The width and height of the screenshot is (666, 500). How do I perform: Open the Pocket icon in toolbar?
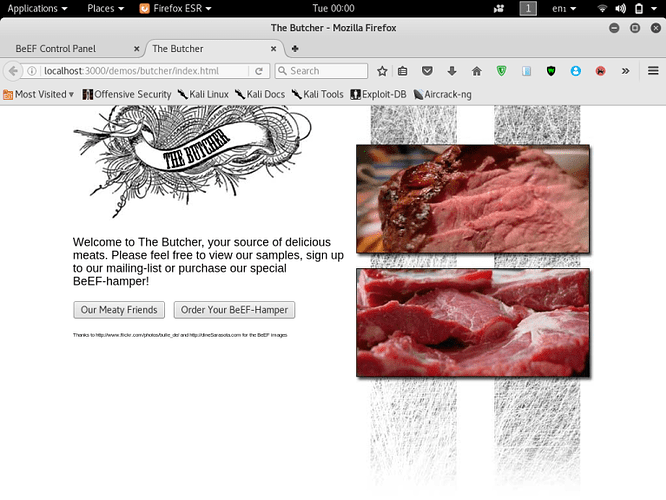point(427,71)
